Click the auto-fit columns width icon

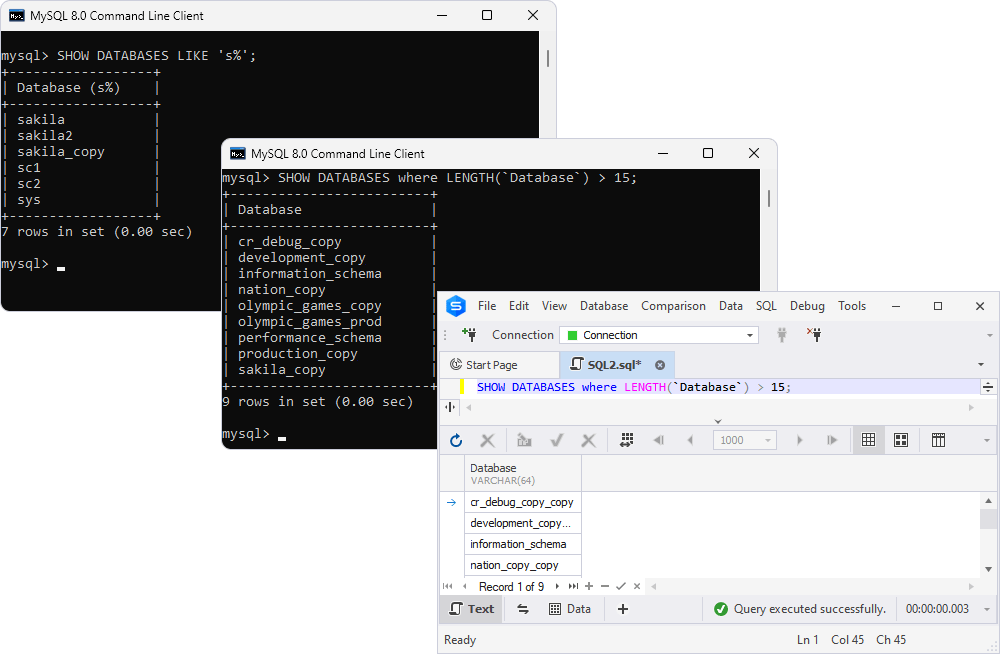click(x=627, y=440)
